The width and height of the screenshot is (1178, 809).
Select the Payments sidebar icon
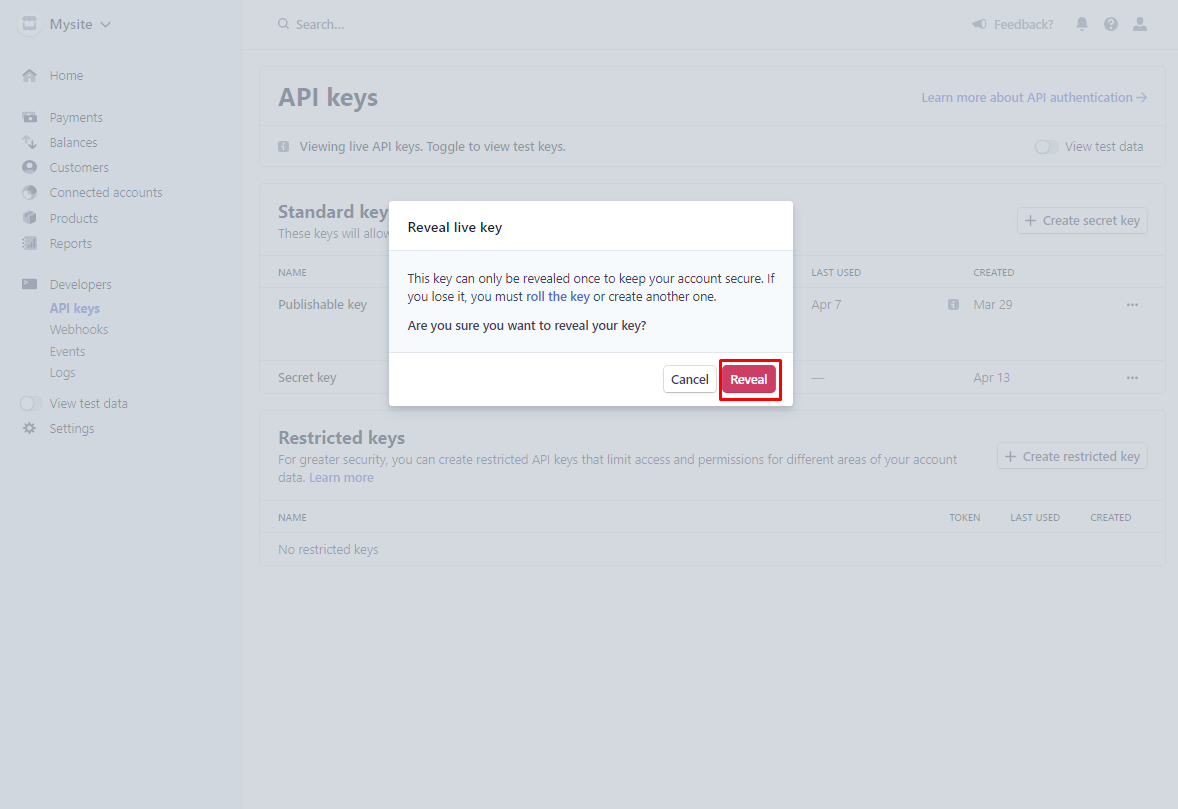click(30, 117)
